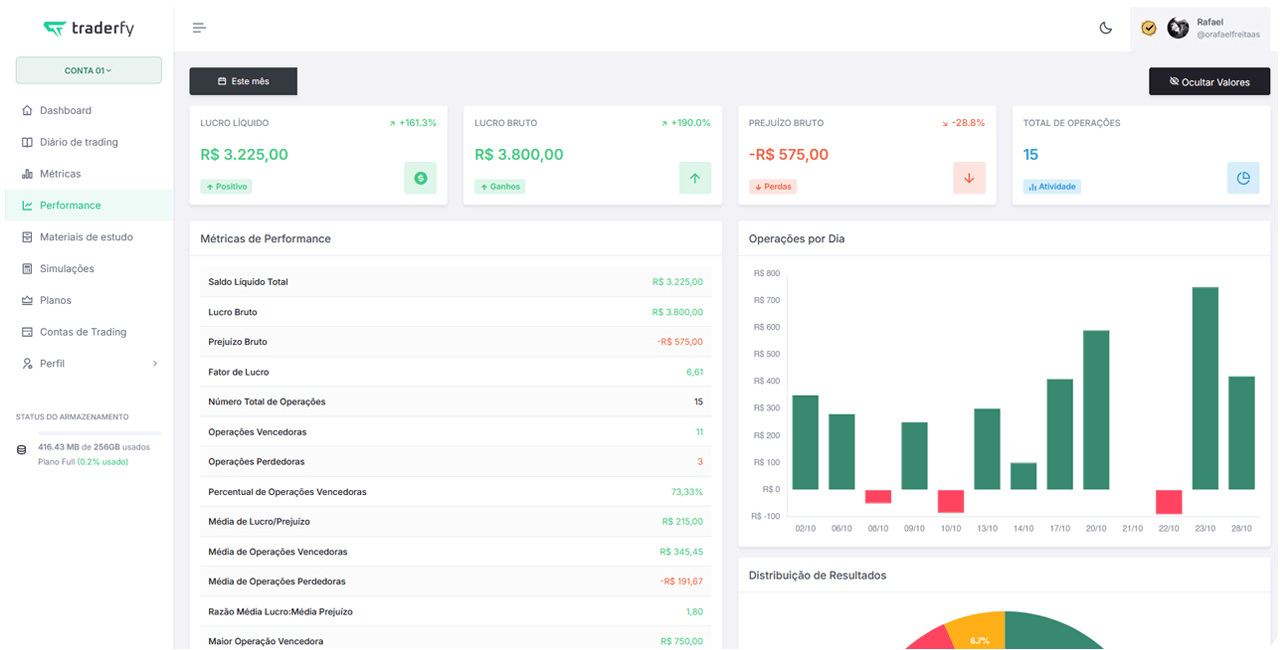Click the red down arrow icon in Prejuízo Bruto card

(969, 178)
